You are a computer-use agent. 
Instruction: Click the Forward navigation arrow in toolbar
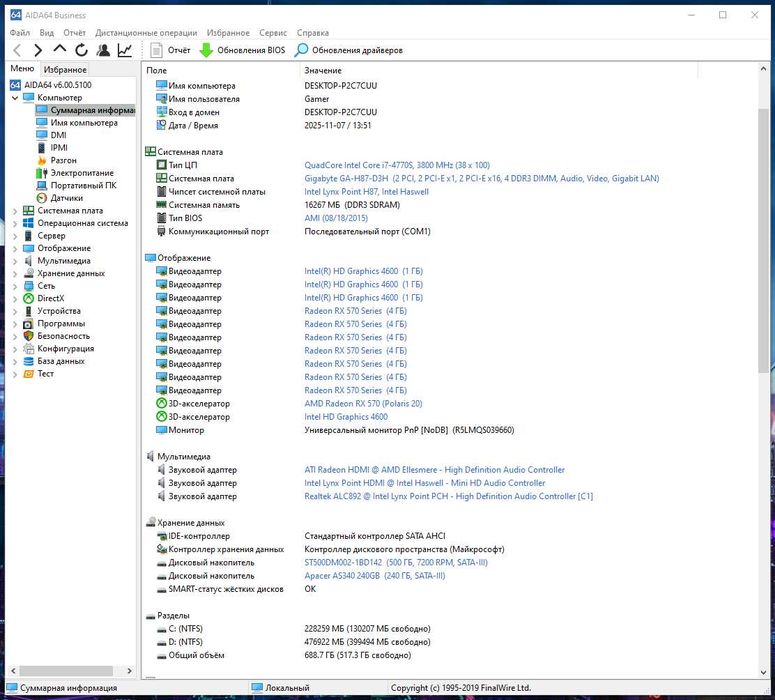tap(38, 50)
